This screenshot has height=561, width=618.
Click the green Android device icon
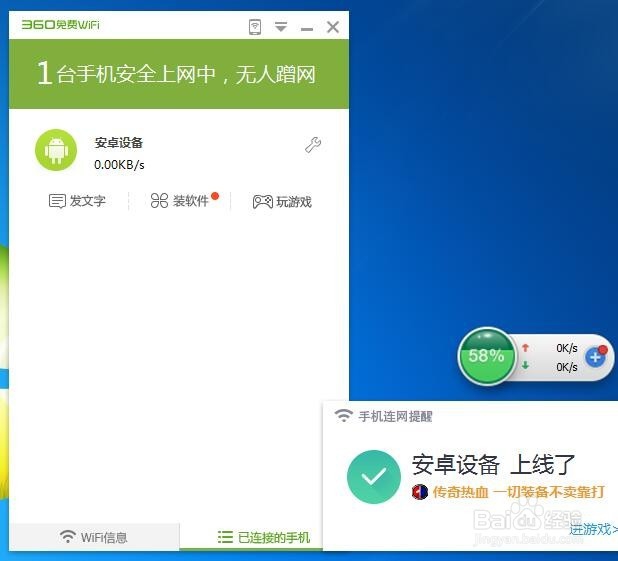(56, 150)
